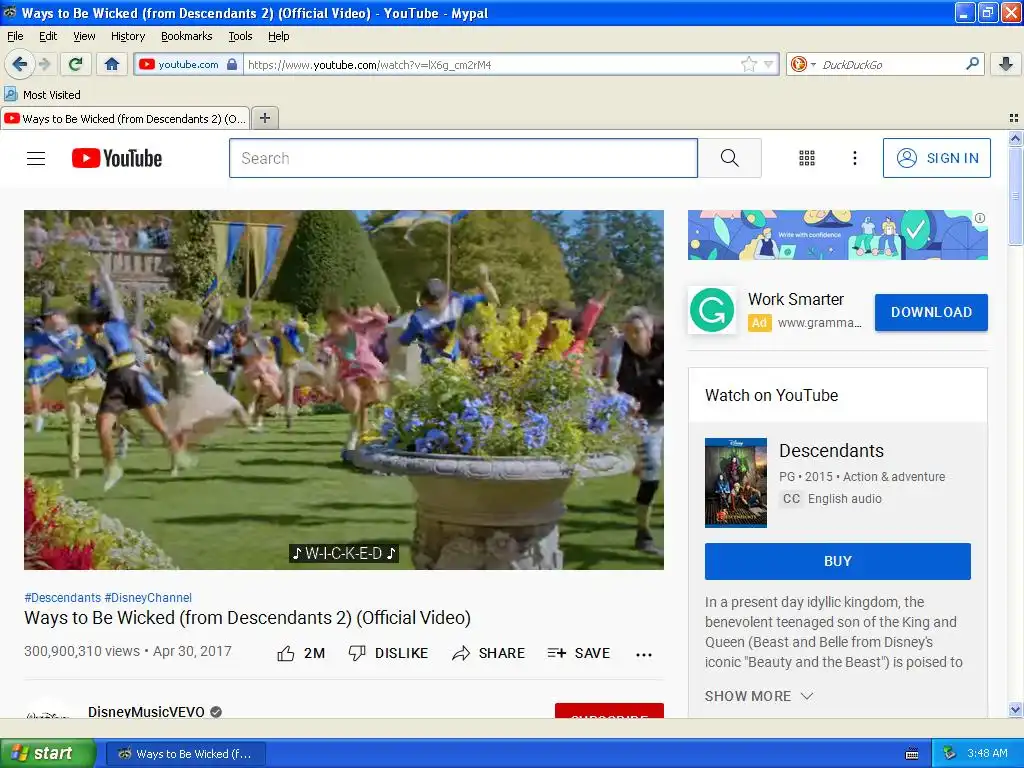
Task: Click the youtube.com site identity label
Action: [188, 64]
